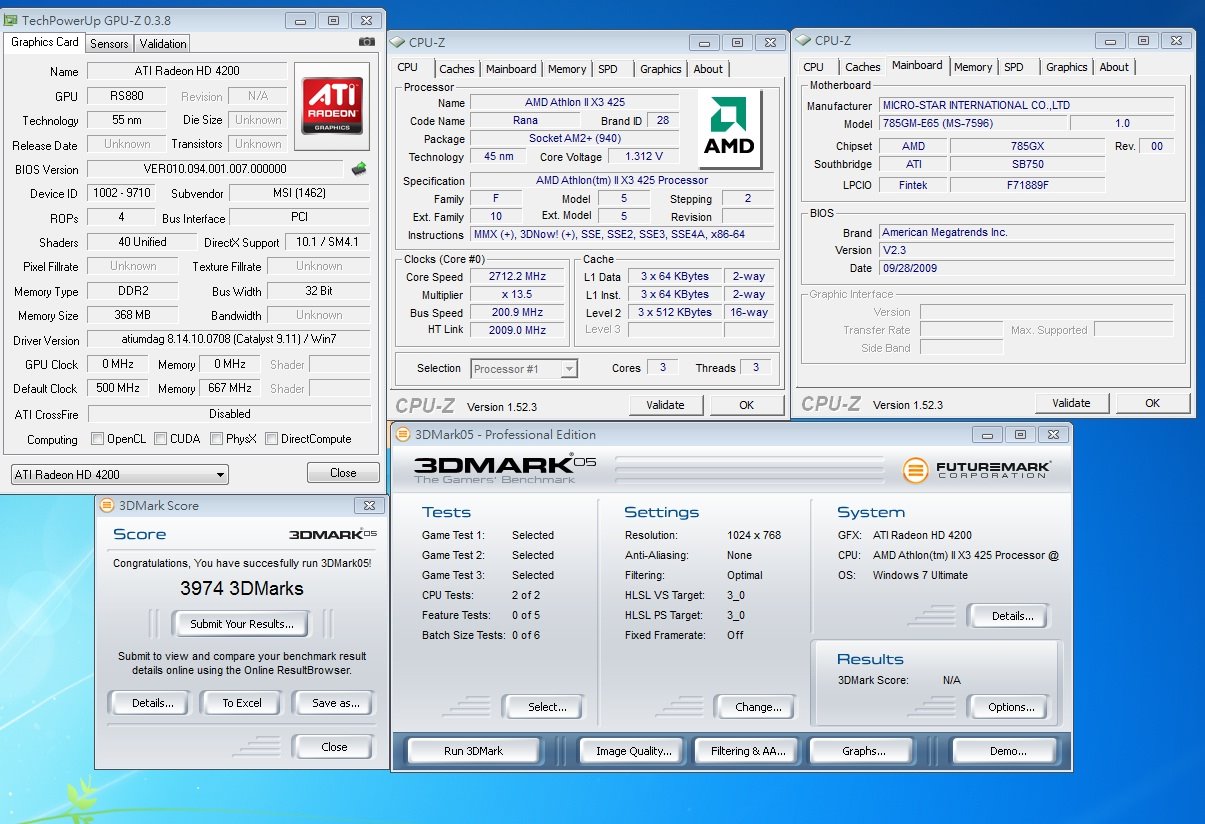Viewport: 1205px width, 824px height.
Task: Click the green BIOS save chip icon
Action: (359, 169)
